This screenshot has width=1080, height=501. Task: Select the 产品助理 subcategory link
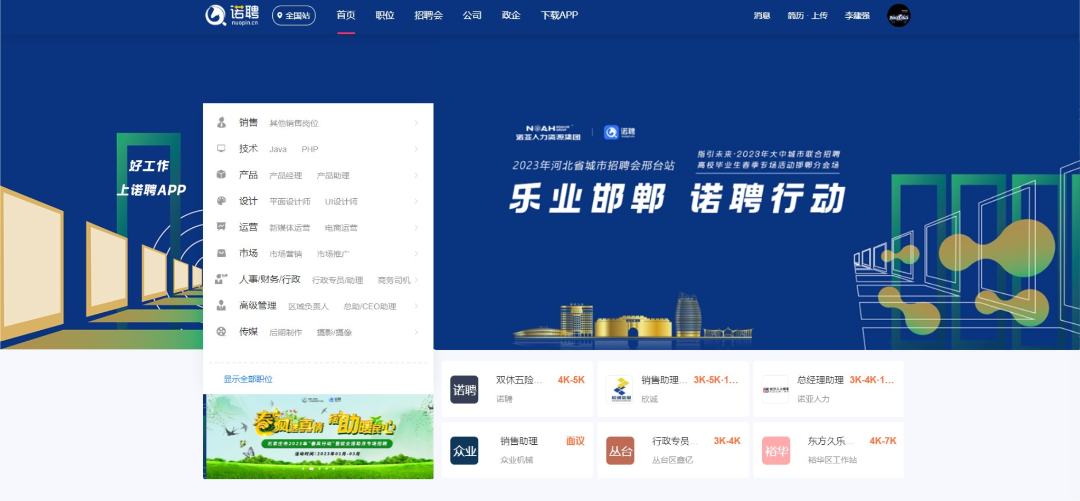(333, 176)
